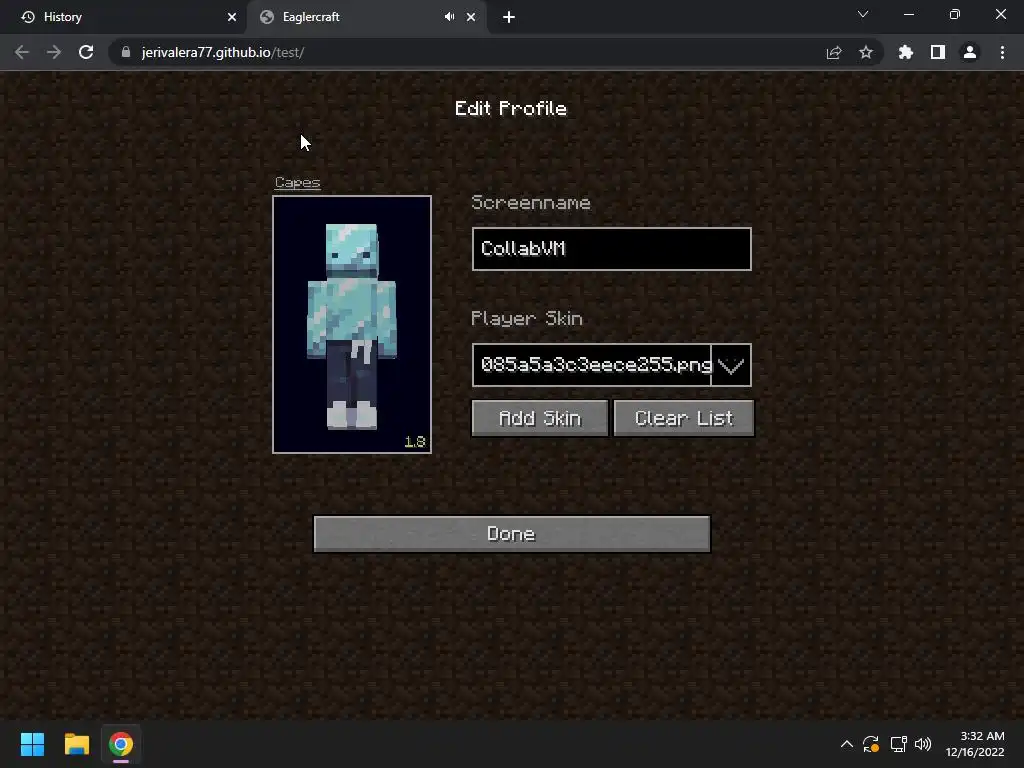Go forward in browser history
1024x768 pixels.
[x=54, y=52]
